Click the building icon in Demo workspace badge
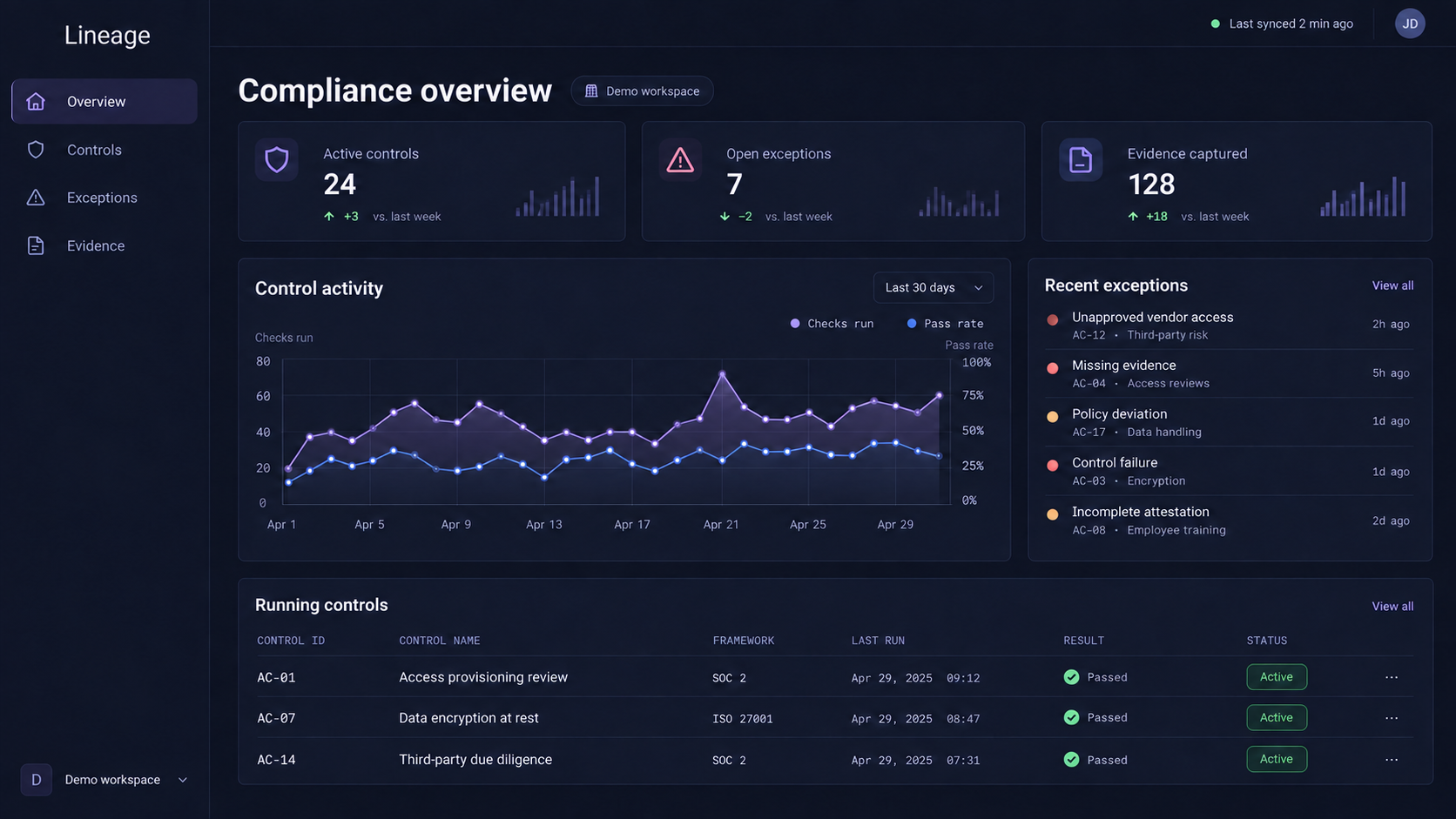 591,91
